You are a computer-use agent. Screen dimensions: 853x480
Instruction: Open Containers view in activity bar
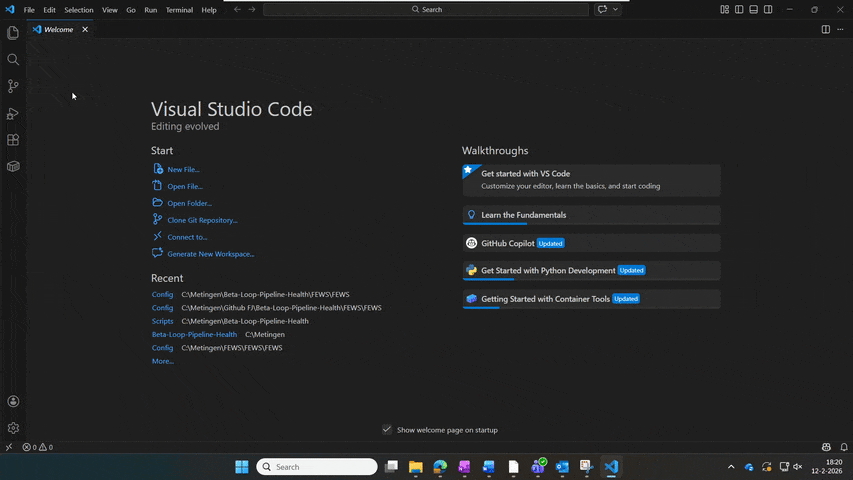tap(13, 167)
